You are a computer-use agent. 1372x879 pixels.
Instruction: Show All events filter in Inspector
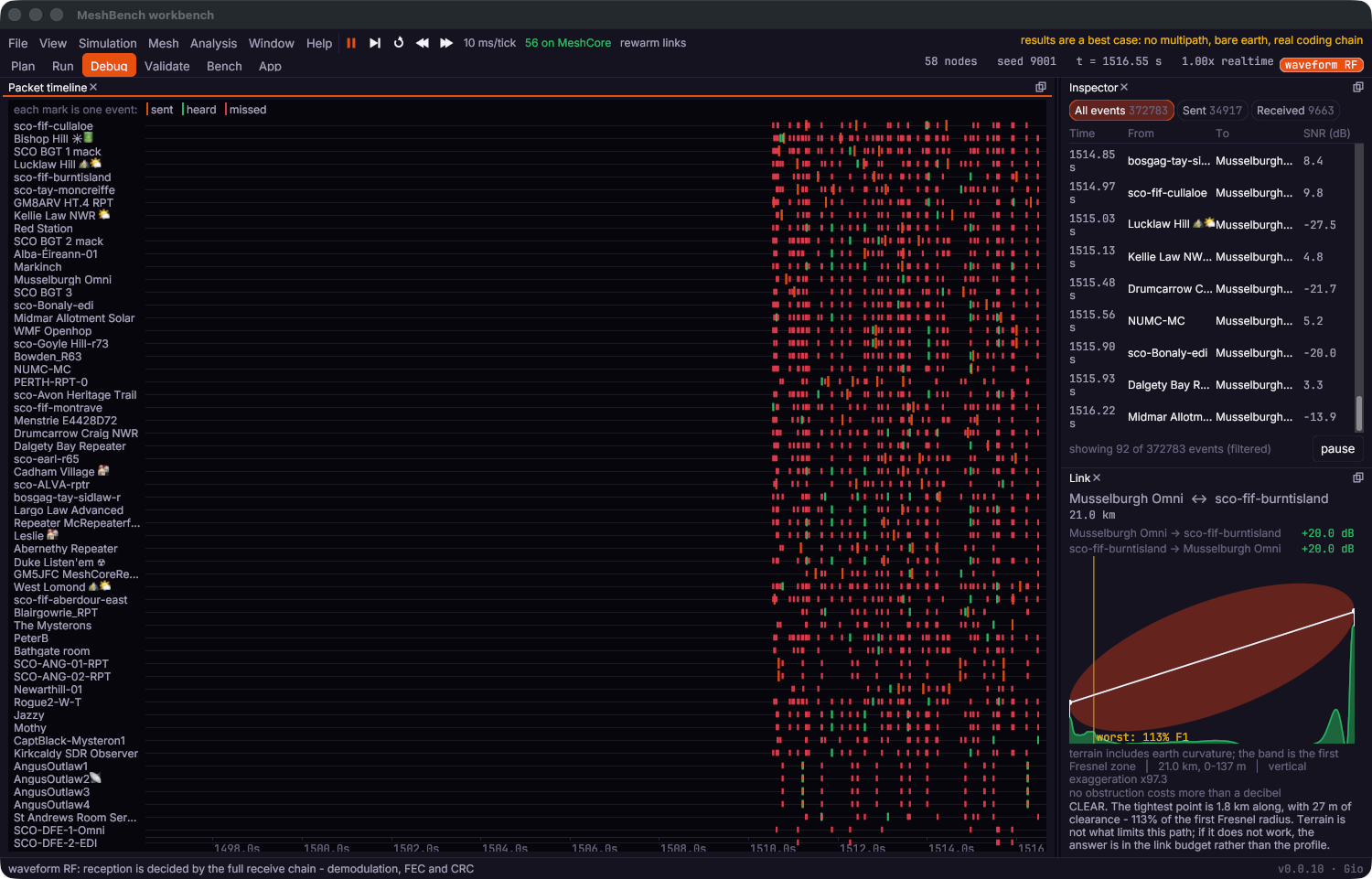click(x=1121, y=111)
